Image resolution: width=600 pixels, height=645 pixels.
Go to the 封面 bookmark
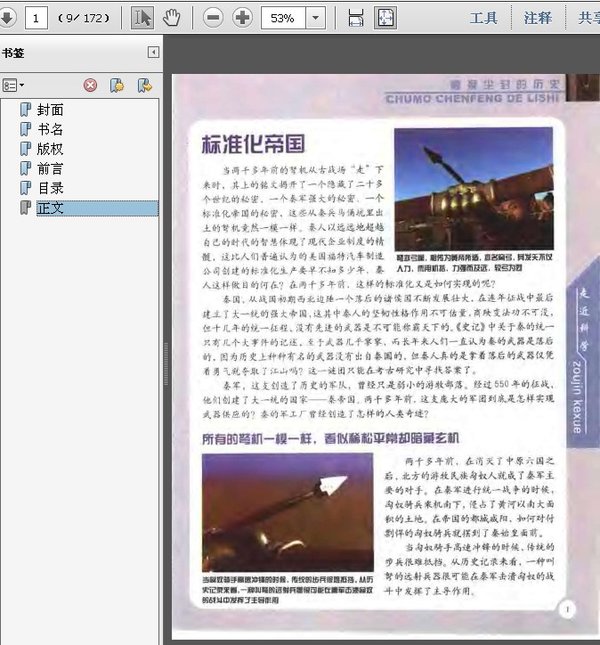[x=50, y=109]
